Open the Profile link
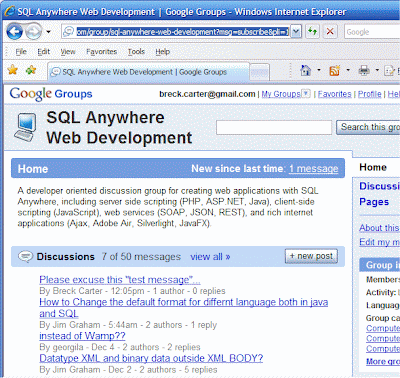This screenshot has height=378, width=400. [x=369, y=94]
